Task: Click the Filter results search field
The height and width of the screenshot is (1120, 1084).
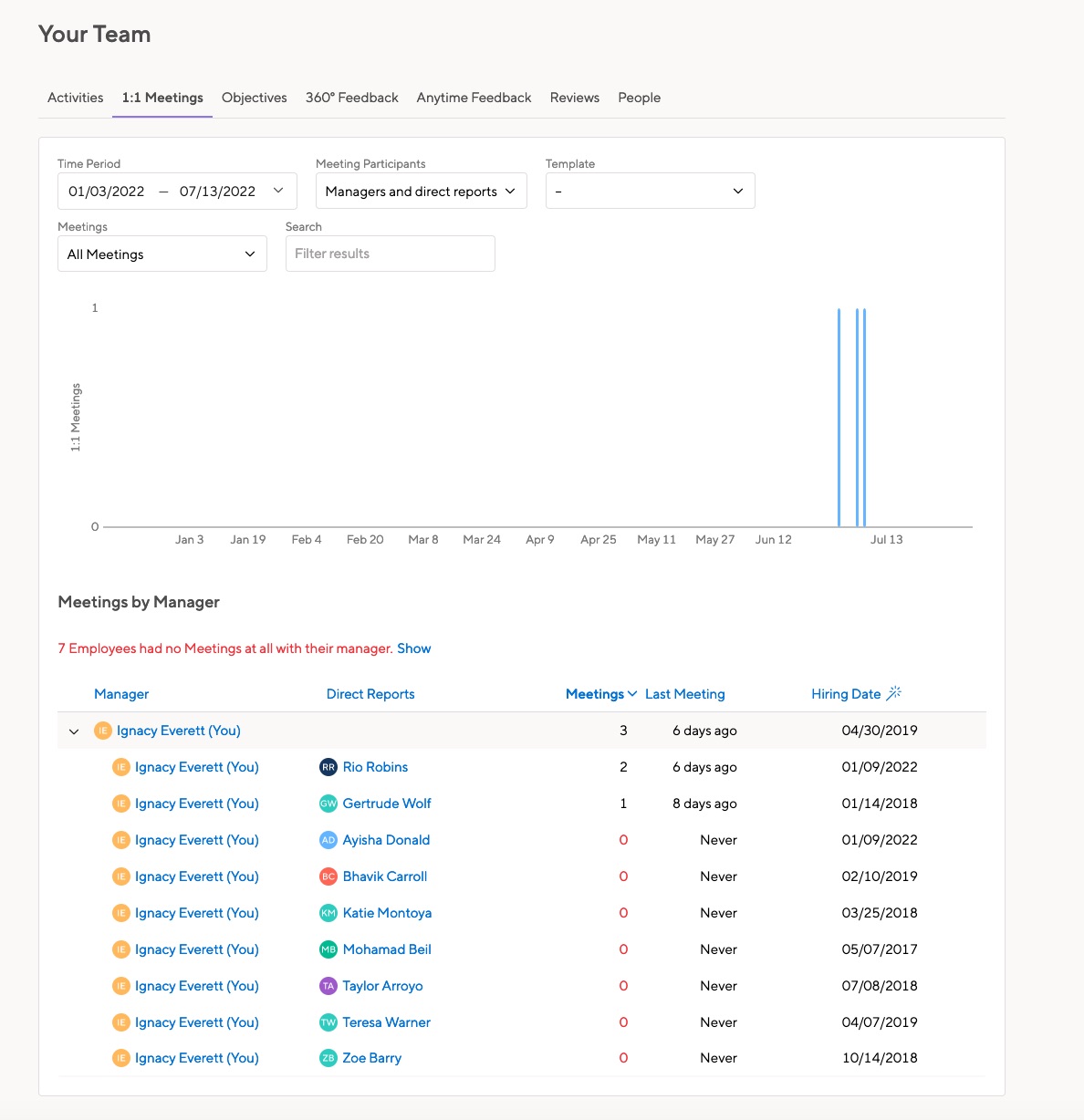Action: click(390, 254)
